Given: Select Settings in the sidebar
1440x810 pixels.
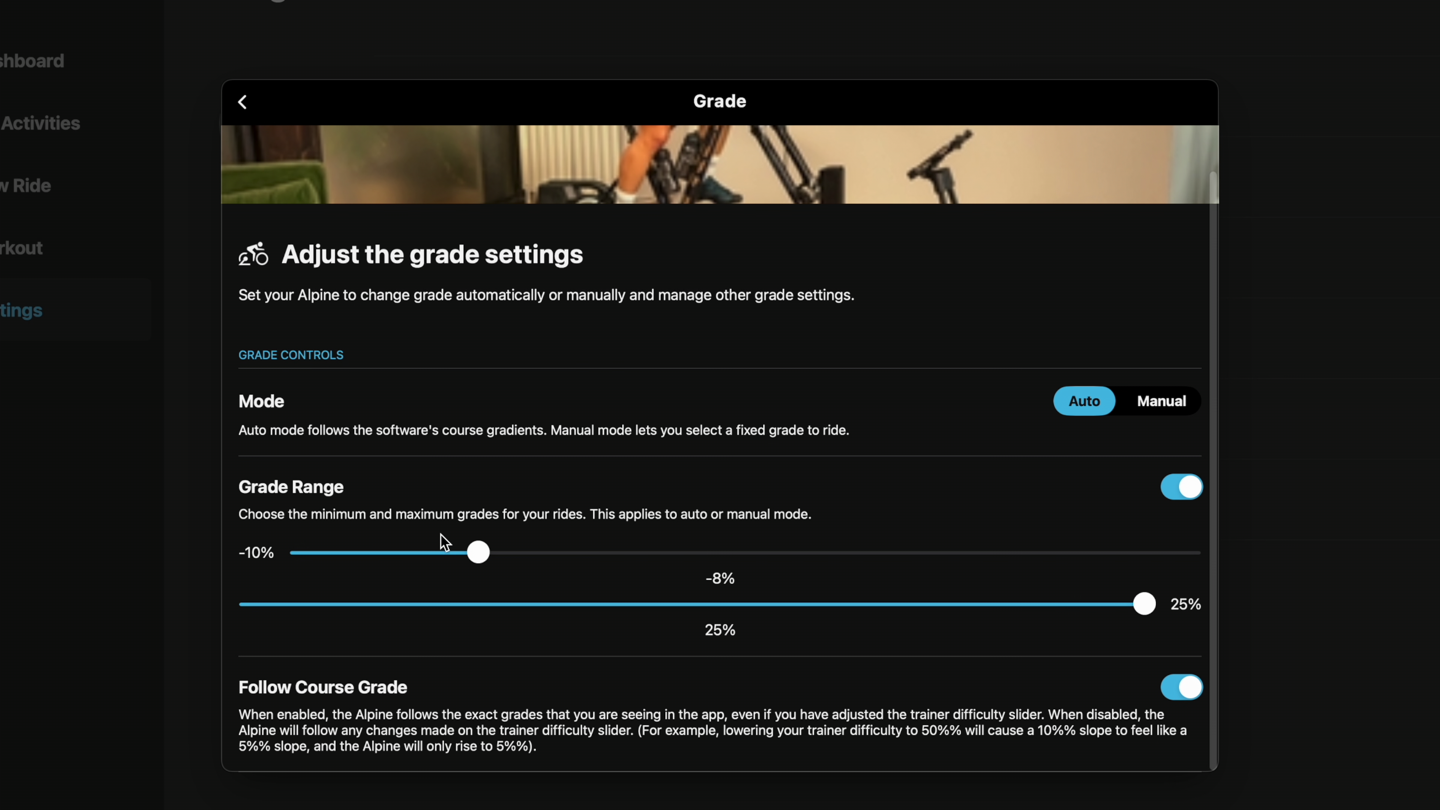Looking at the screenshot, I should (21, 310).
